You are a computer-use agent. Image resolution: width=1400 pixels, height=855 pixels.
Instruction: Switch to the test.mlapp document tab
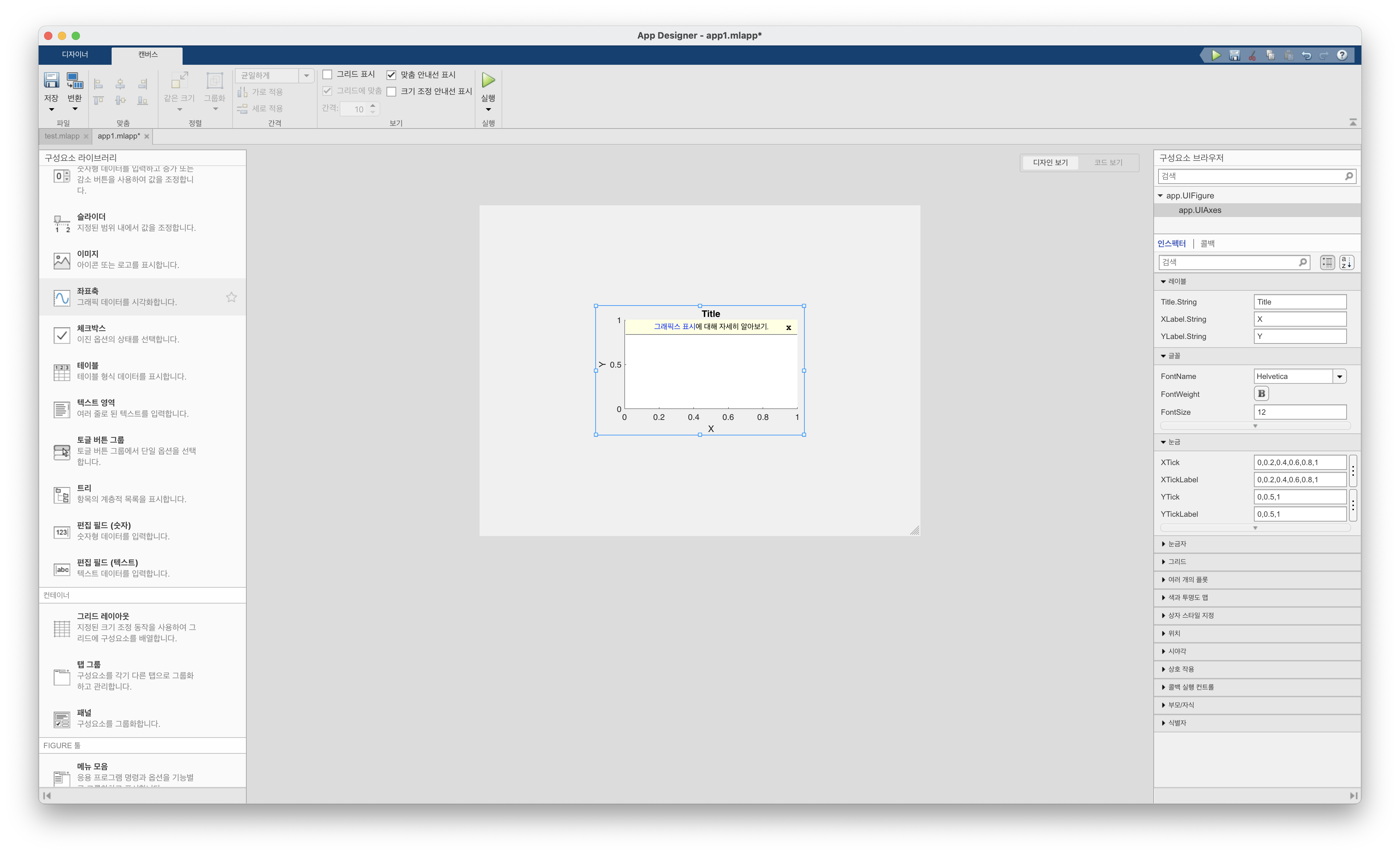coord(62,136)
